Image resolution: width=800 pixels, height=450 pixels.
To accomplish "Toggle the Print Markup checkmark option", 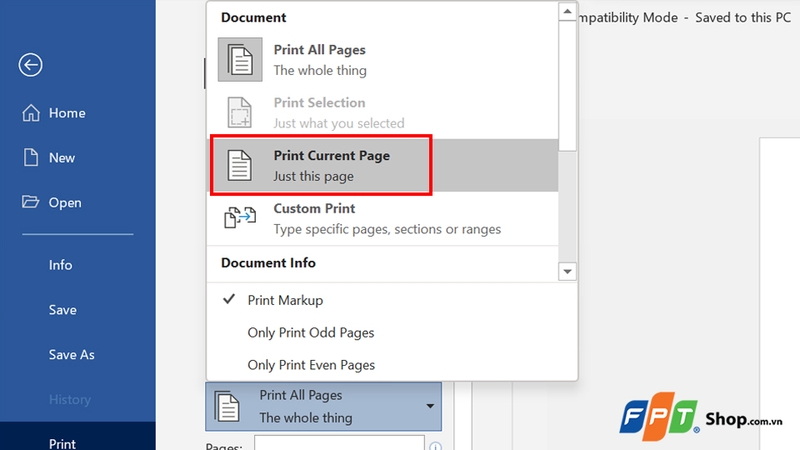I will click(392, 300).
